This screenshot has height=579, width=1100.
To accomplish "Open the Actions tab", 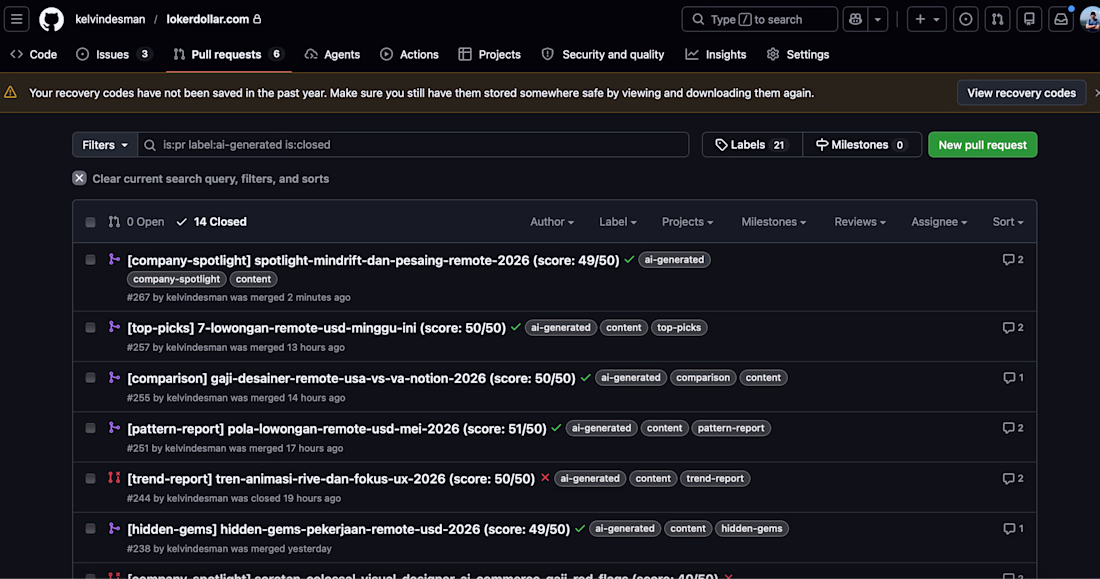I will (410, 54).
